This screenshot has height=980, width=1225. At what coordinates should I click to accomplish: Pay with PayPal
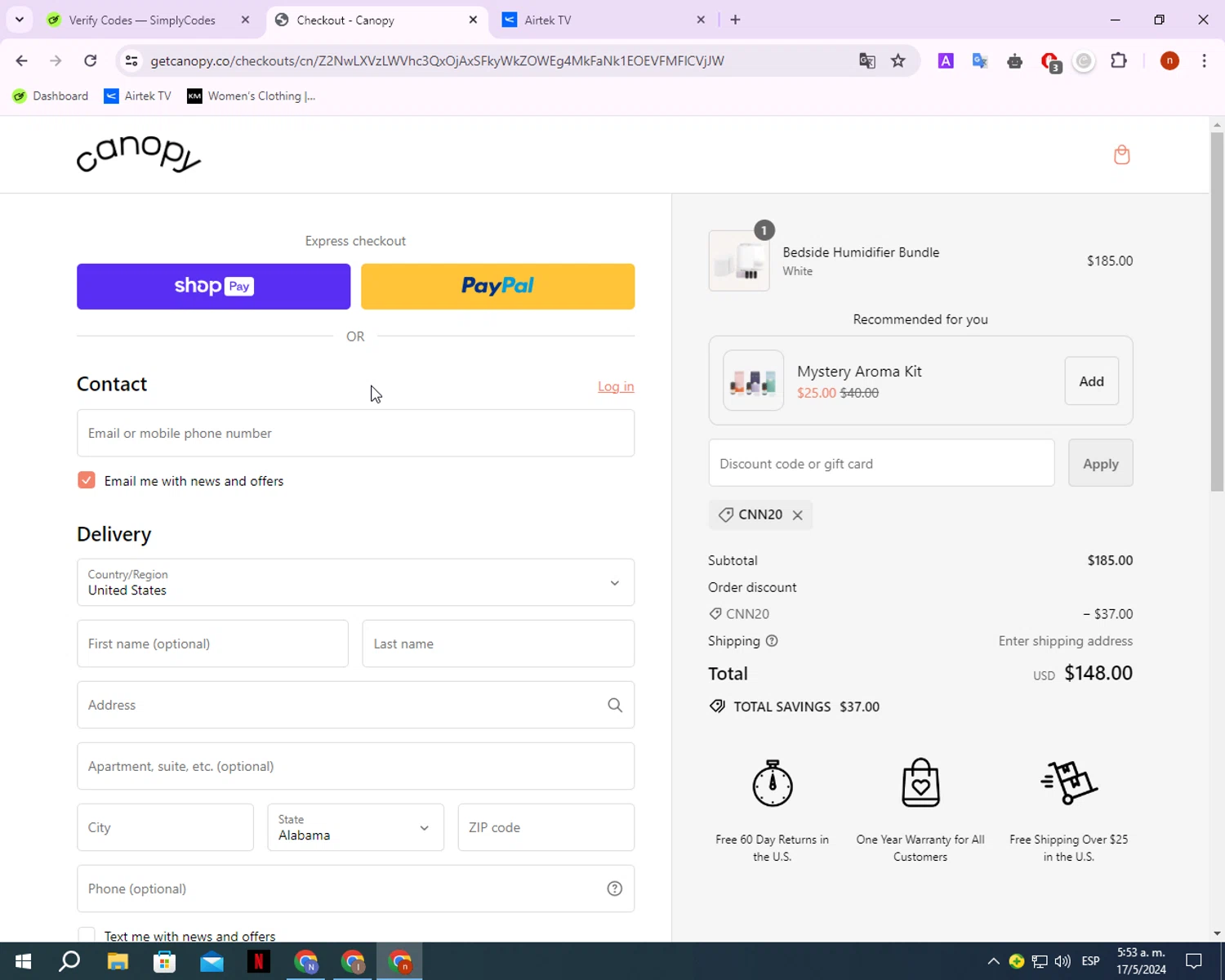click(x=497, y=286)
